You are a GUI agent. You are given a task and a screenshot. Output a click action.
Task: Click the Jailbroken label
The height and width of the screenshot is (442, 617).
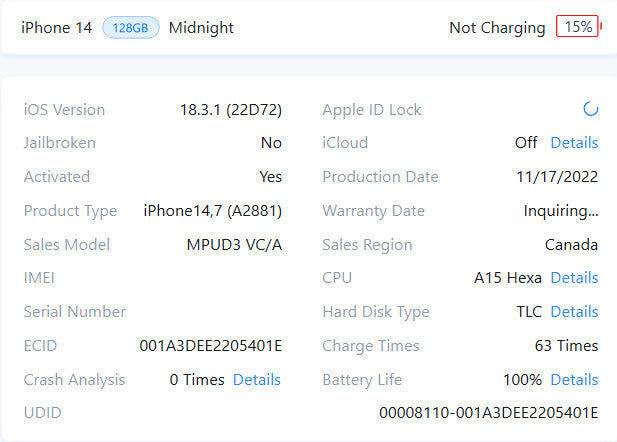pos(60,143)
